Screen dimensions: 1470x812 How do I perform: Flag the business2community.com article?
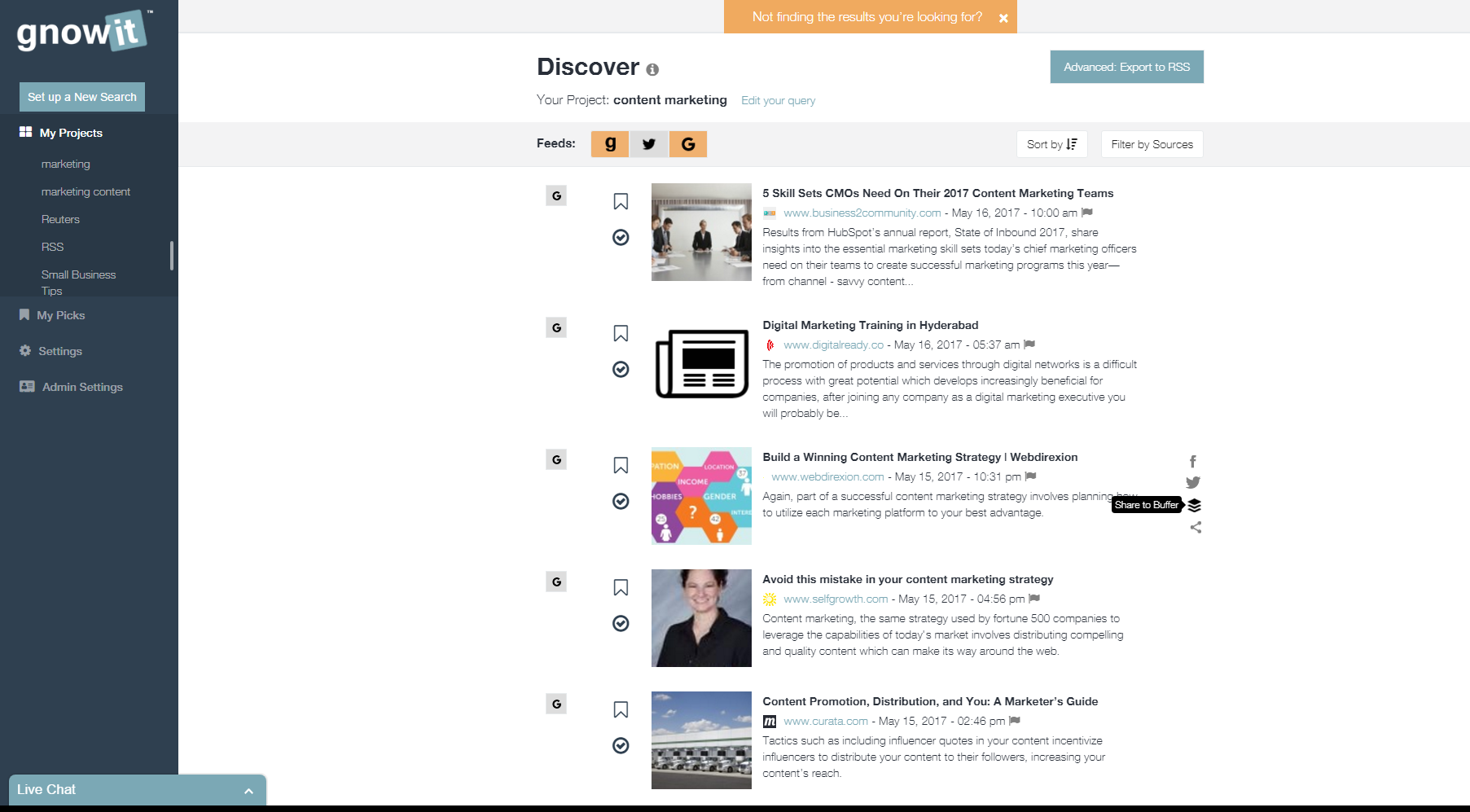1086,213
